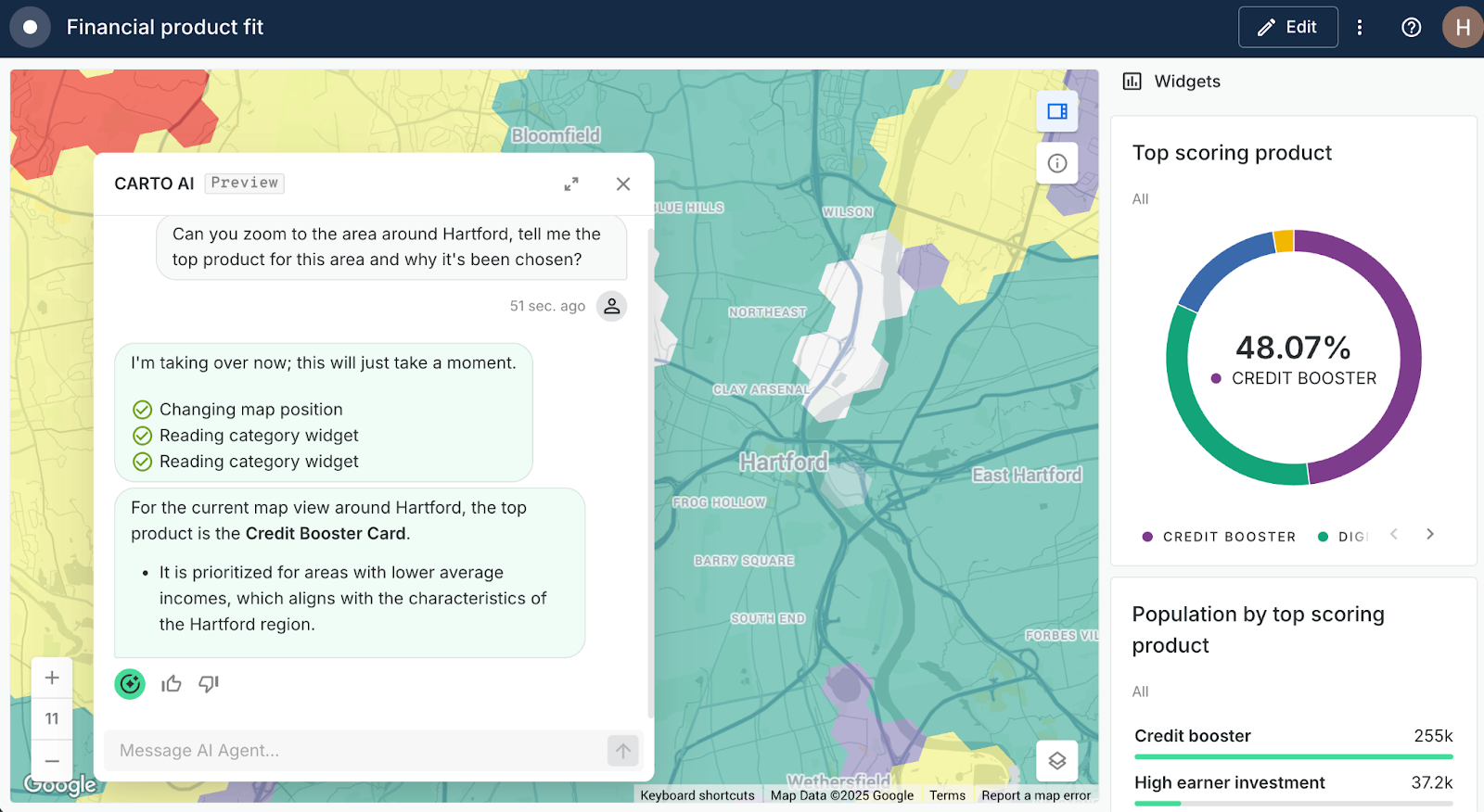Image resolution: width=1484 pixels, height=812 pixels.
Task: Give thumbs down to the AI response
Action: click(209, 684)
